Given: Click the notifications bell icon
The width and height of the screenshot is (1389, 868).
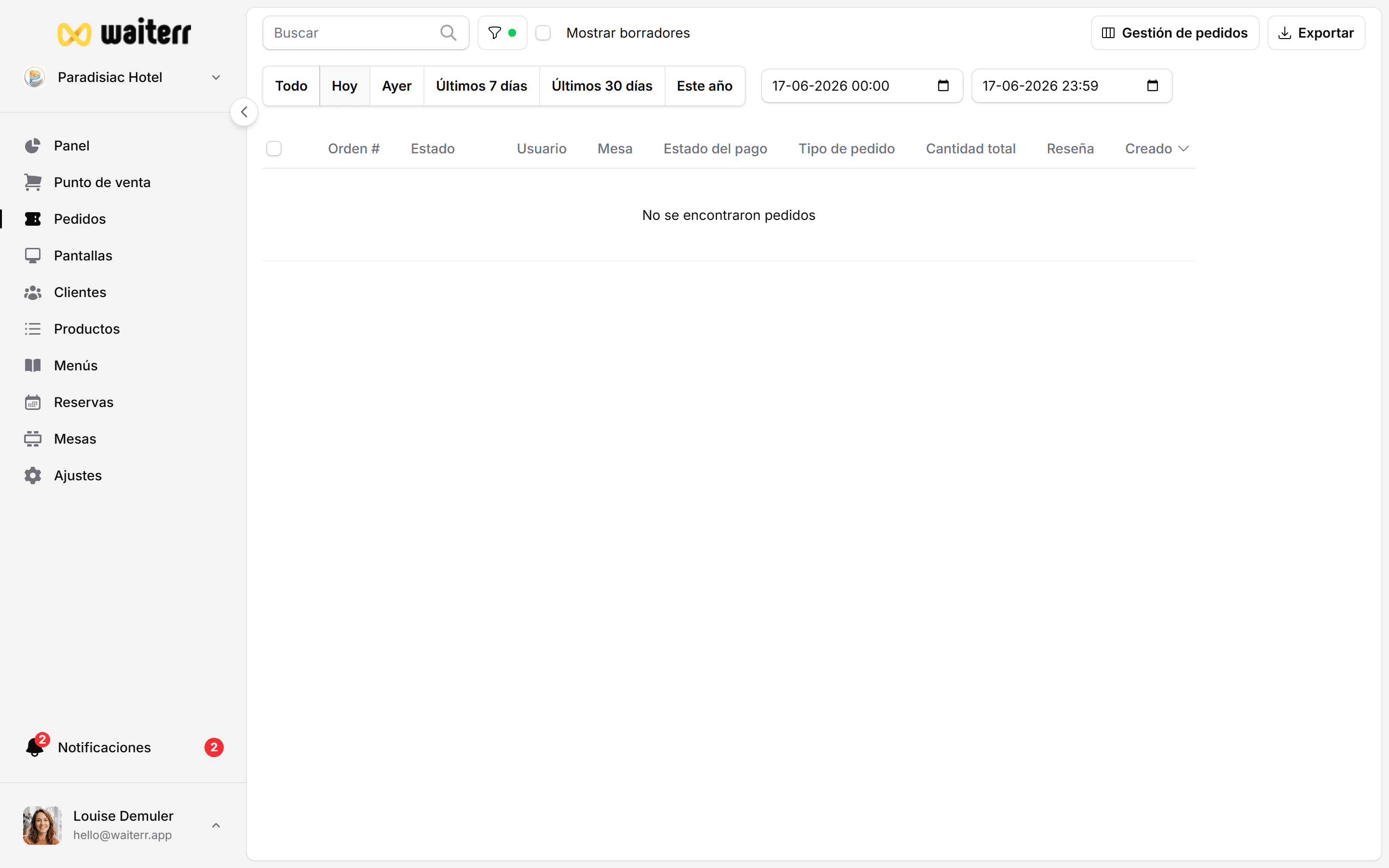Looking at the screenshot, I should (34, 748).
